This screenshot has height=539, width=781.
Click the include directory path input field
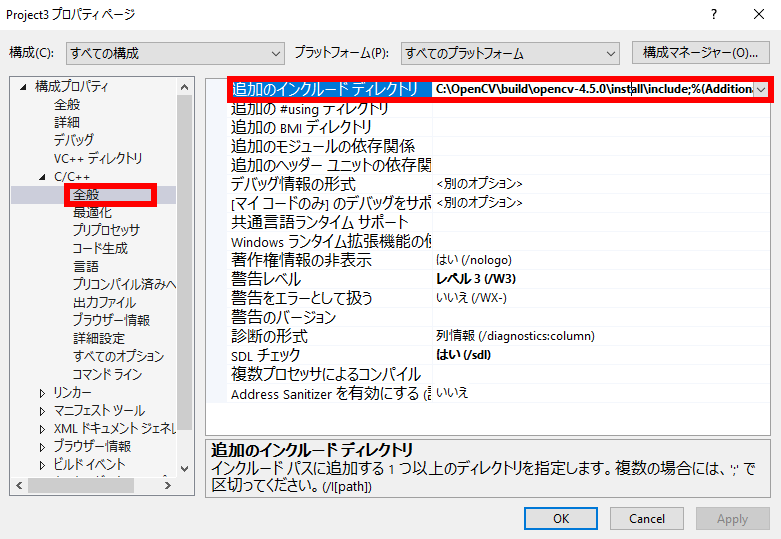593,90
